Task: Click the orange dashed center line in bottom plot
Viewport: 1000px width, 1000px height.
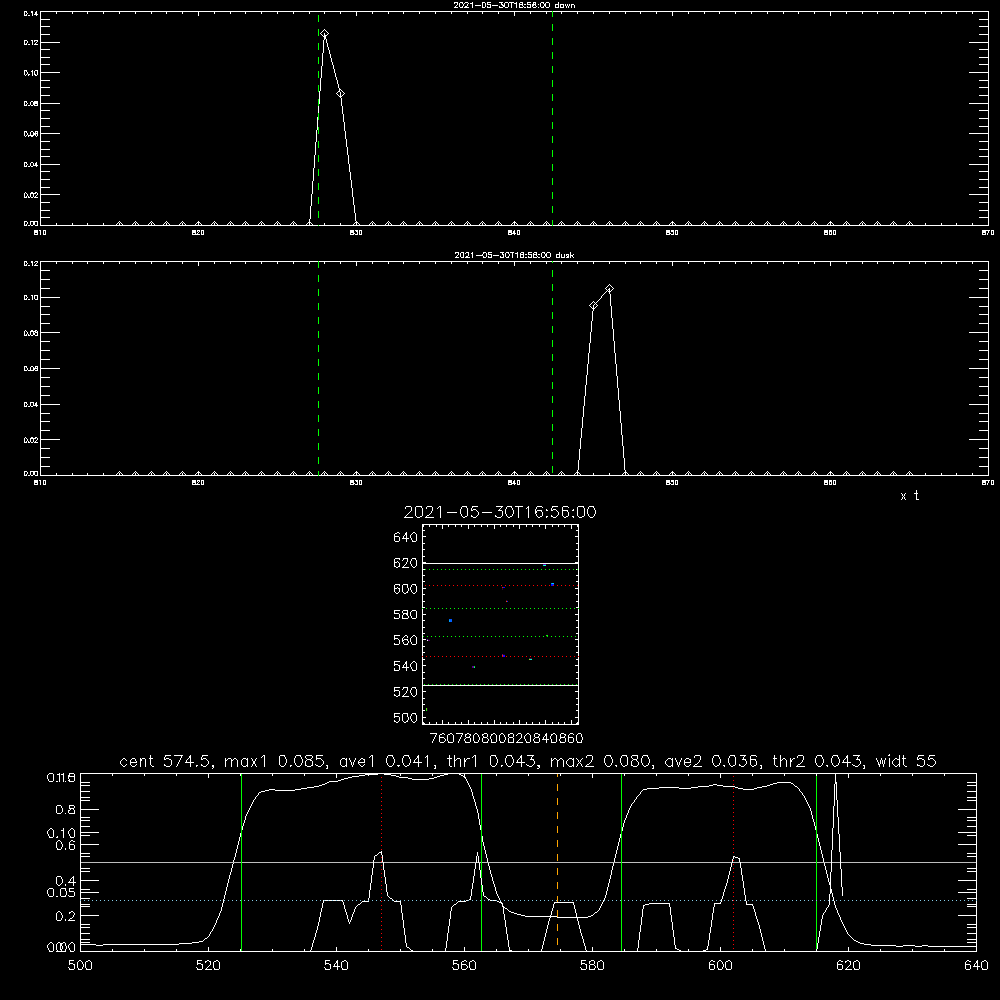Action: (x=557, y=861)
